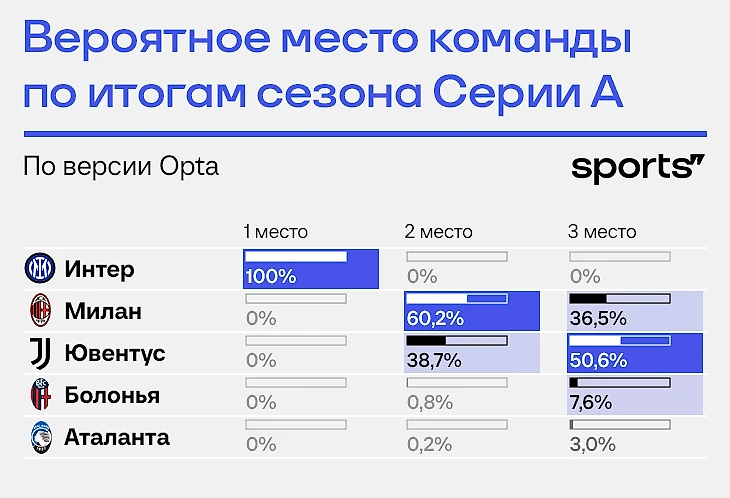The image size is (730, 498).
Task: Click the team name Интер
Action: pyautogui.click(x=99, y=269)
